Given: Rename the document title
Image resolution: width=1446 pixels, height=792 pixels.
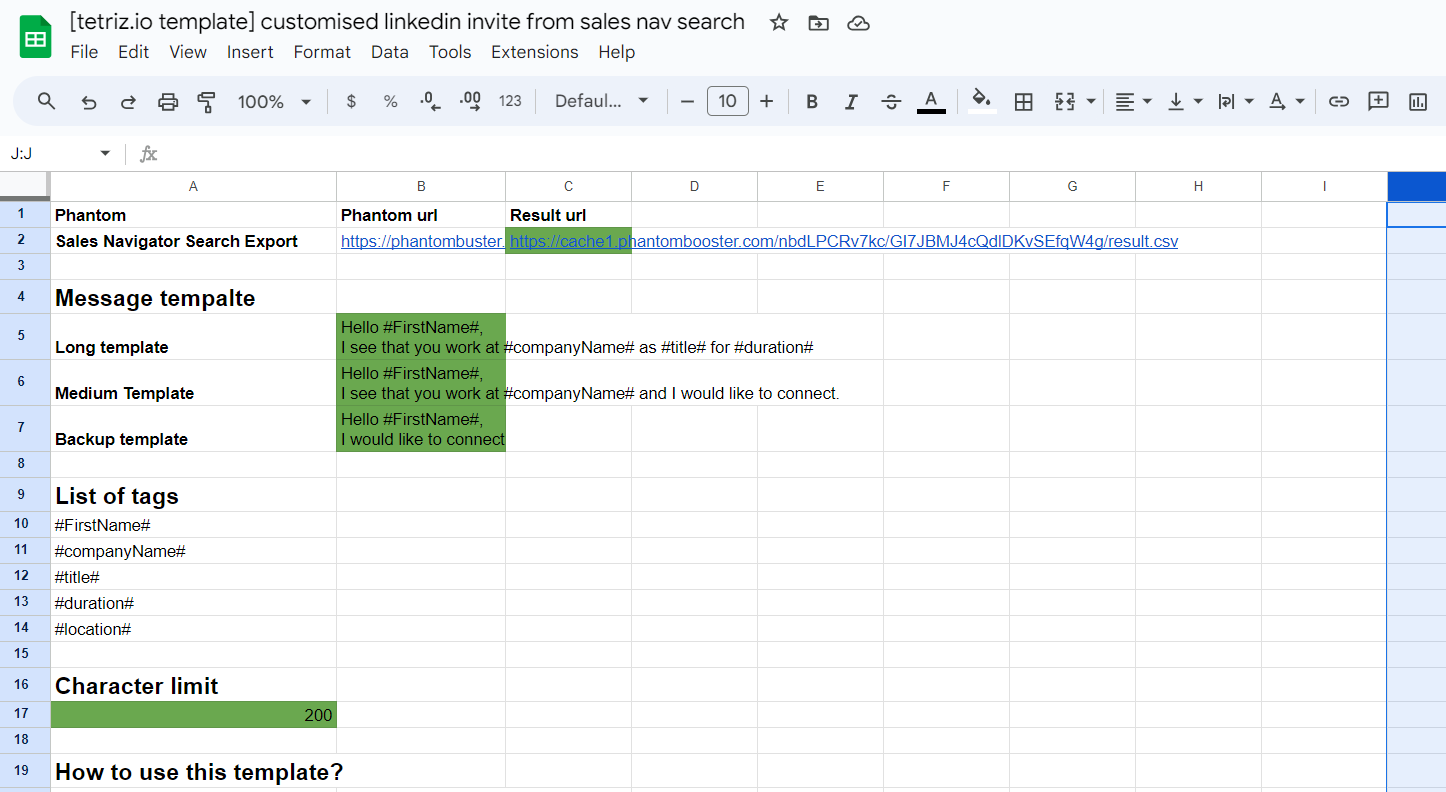Looking at the screenshot, I should pos(407,22).
